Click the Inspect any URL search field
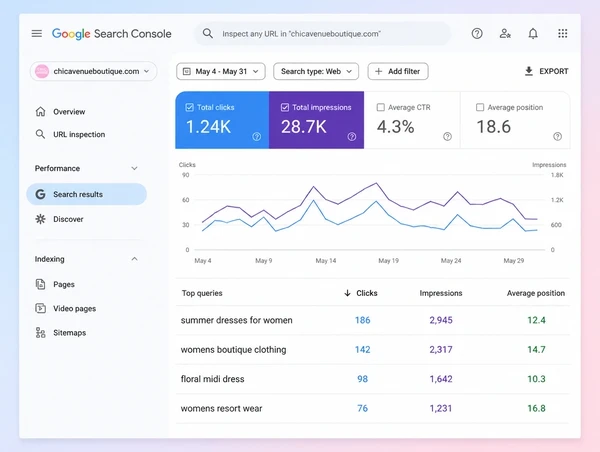The image size is (600, 452). coord(323,34)
